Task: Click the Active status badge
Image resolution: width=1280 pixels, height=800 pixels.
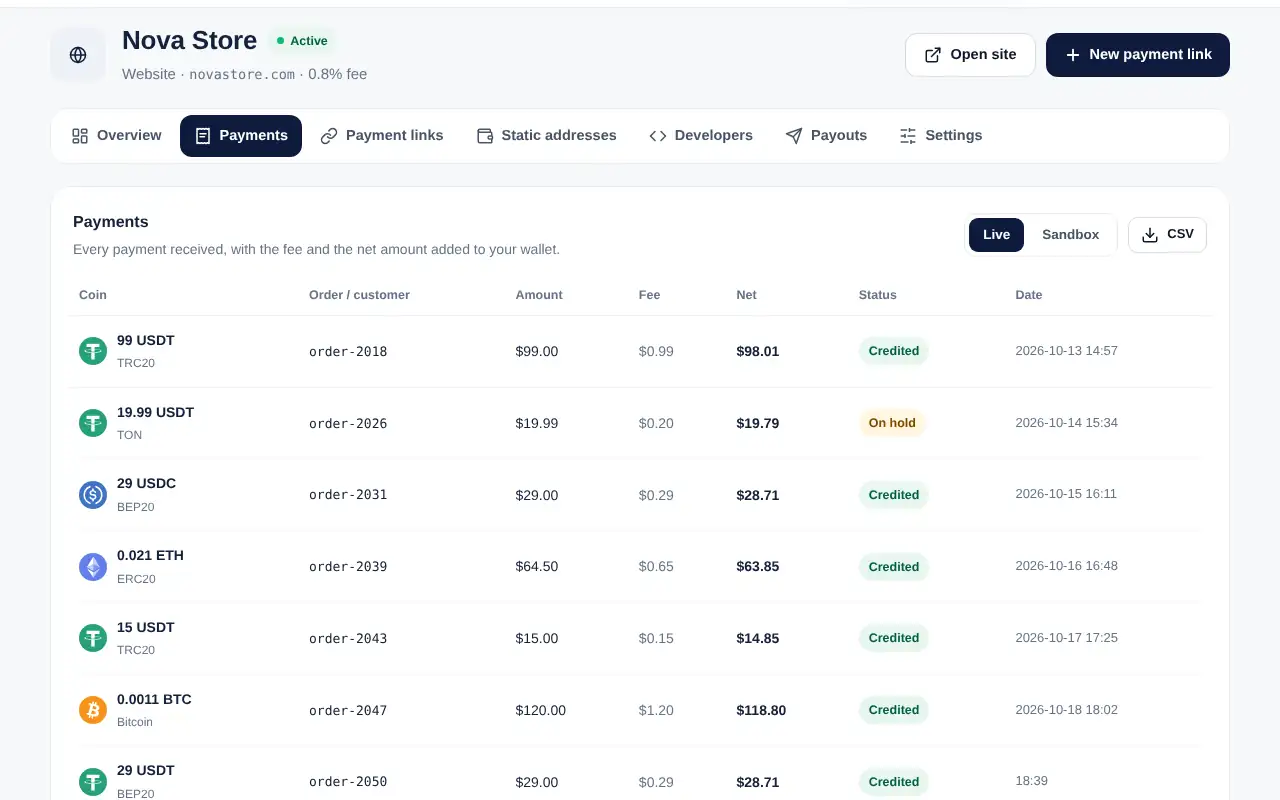Action: point(302,41)
